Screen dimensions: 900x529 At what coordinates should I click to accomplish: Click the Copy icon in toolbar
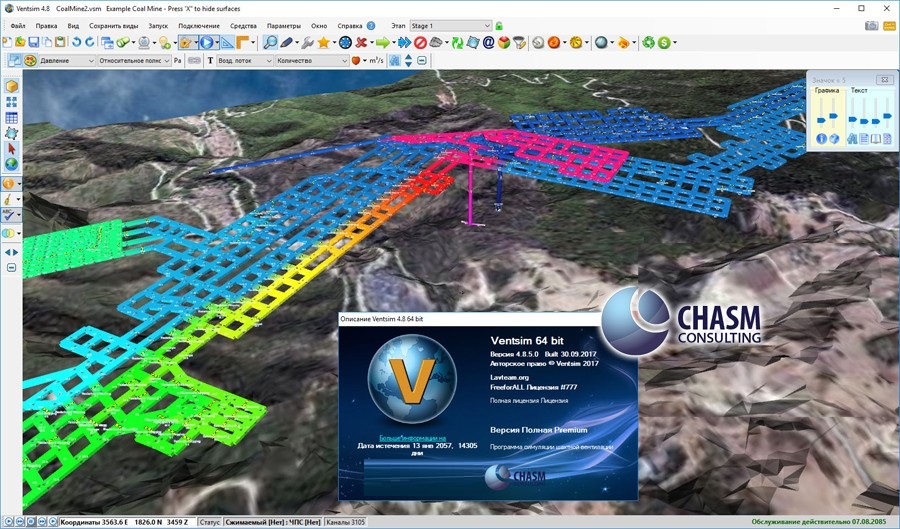point(46,42)
